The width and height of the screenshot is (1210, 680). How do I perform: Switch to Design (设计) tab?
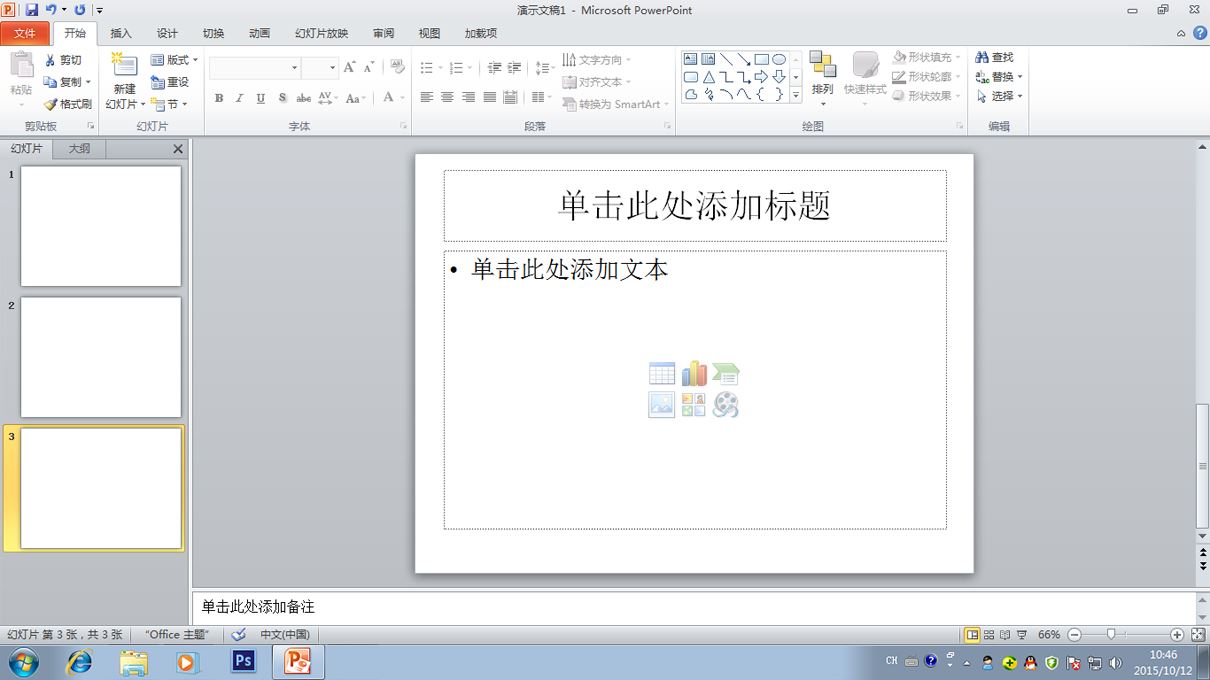pyautogui.click(x=167, y=33)
